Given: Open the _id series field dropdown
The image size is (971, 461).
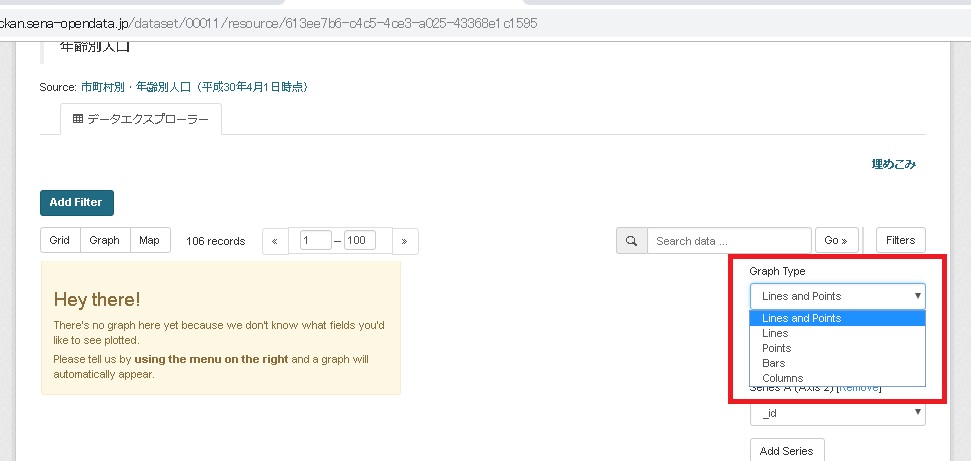Looking at the screenshot, I should 837,412.
